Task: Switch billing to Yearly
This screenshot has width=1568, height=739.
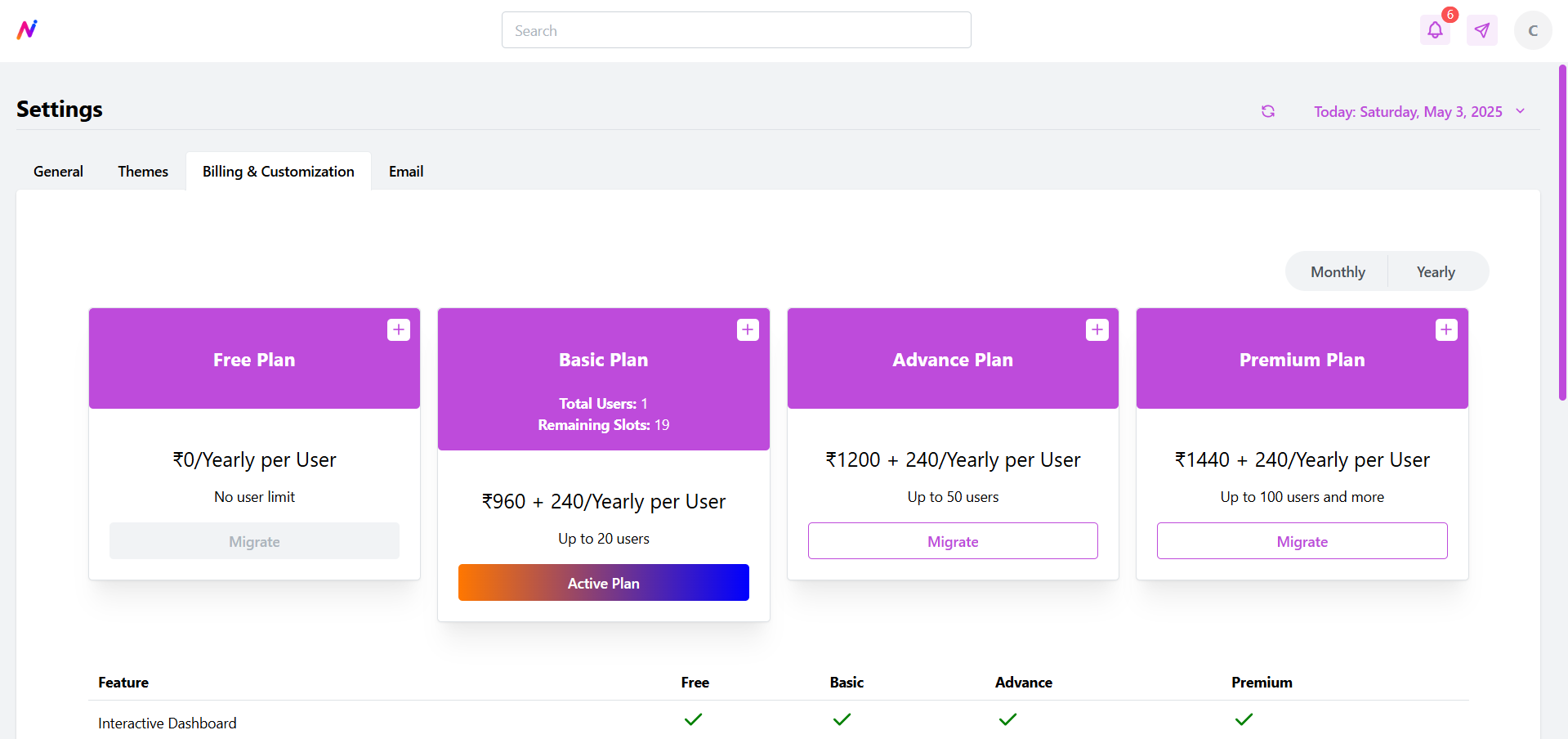Action: pos(1436,271)
